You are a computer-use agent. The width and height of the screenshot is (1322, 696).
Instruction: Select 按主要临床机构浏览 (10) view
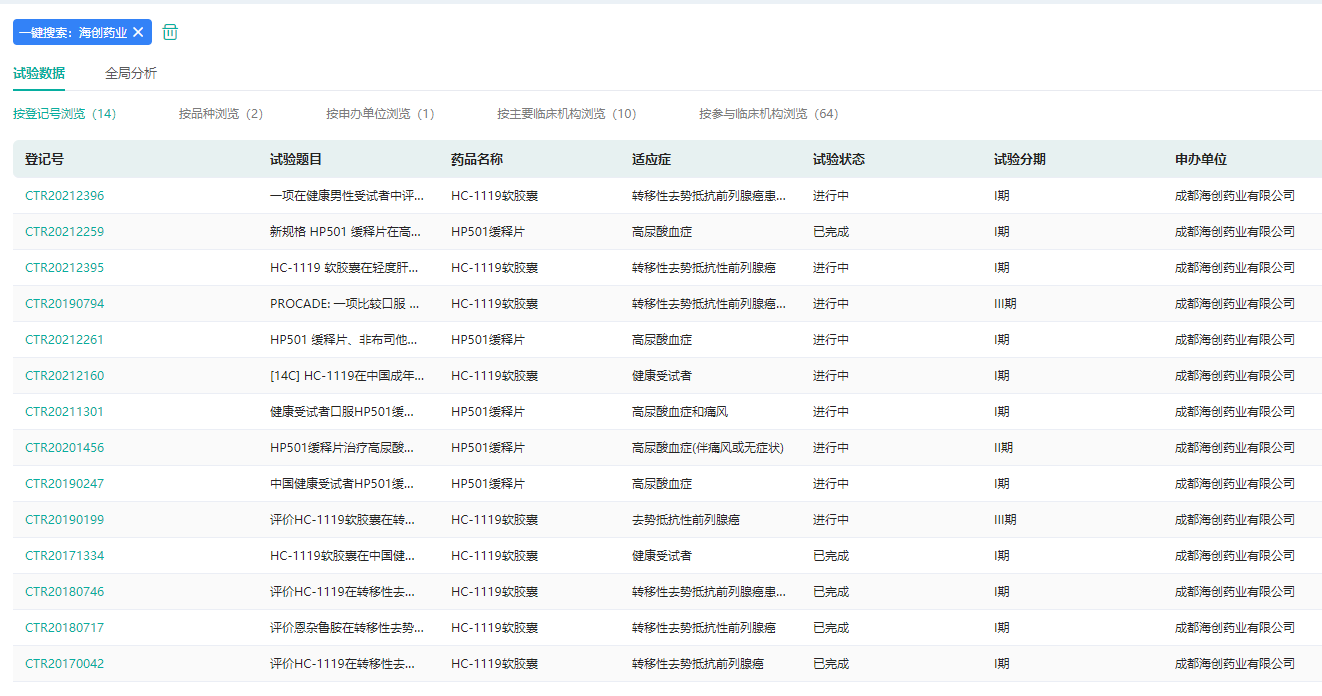tap(567, 114)
